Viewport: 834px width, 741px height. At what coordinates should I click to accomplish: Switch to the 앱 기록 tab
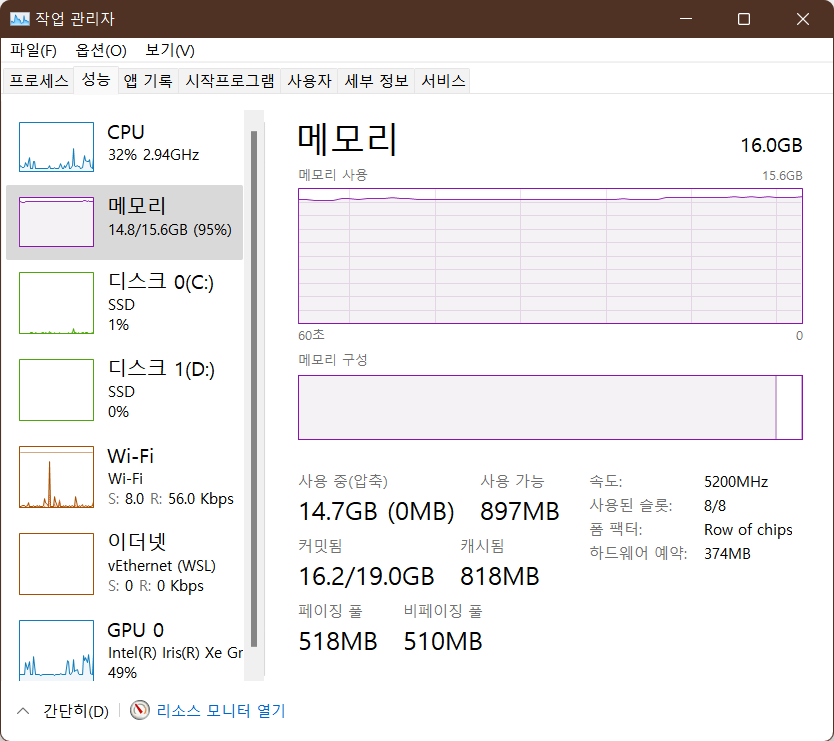pyautogui.click(x=148, y=81)
